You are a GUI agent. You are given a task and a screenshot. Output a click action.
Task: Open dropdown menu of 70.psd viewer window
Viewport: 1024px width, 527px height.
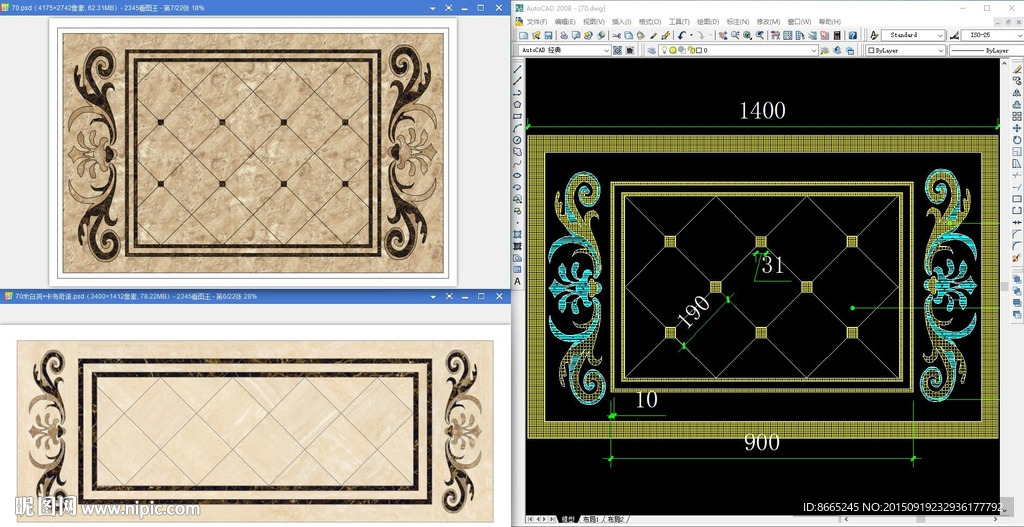tap(433, 7)
